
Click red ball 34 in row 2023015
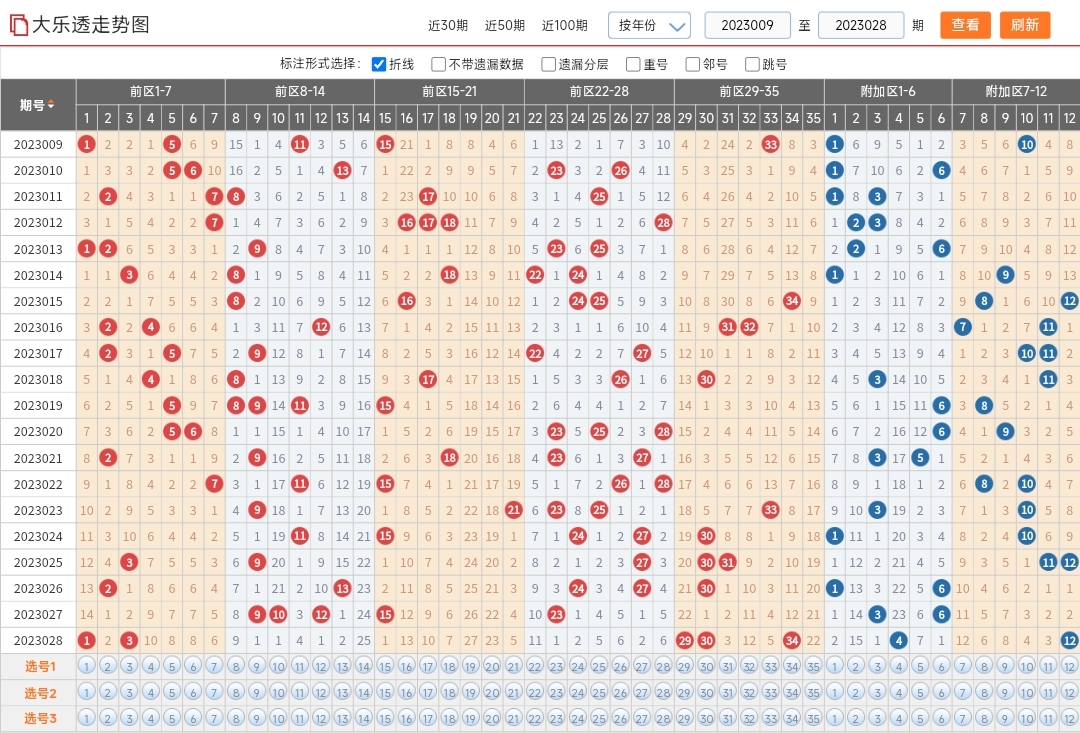[792, 301]
